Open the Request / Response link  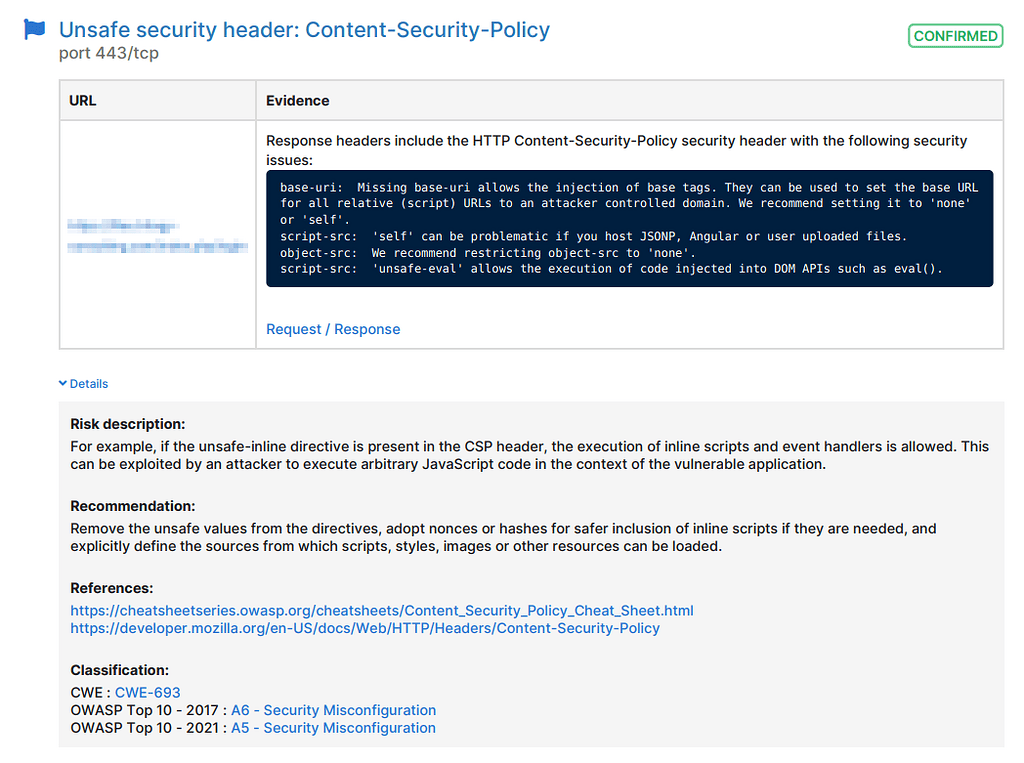click(x=333, y=329)
